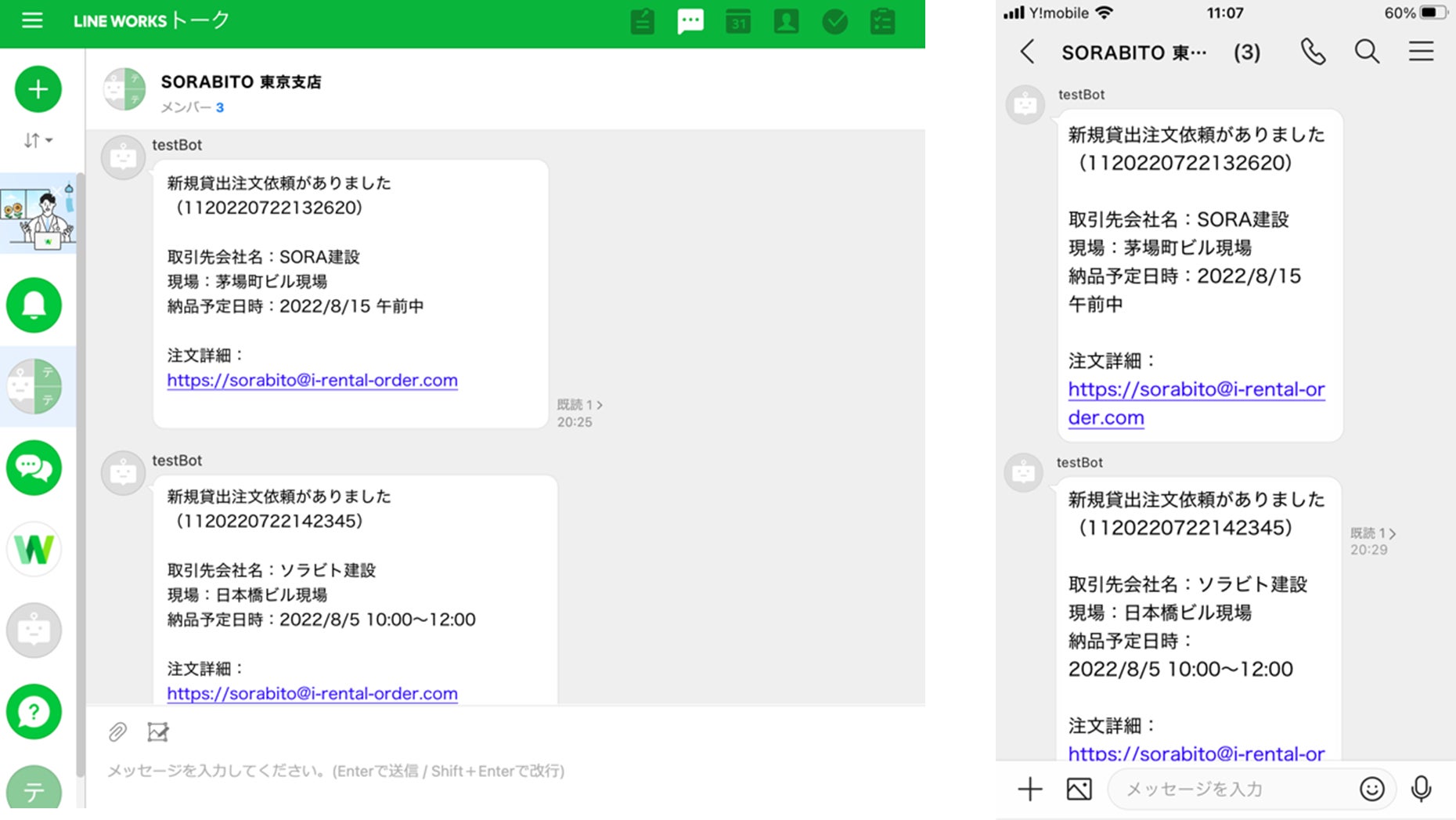The width and height of the screenshot is (1456, 820).
Task: Open order link in second desktop message
Action: tap(312, 693)
